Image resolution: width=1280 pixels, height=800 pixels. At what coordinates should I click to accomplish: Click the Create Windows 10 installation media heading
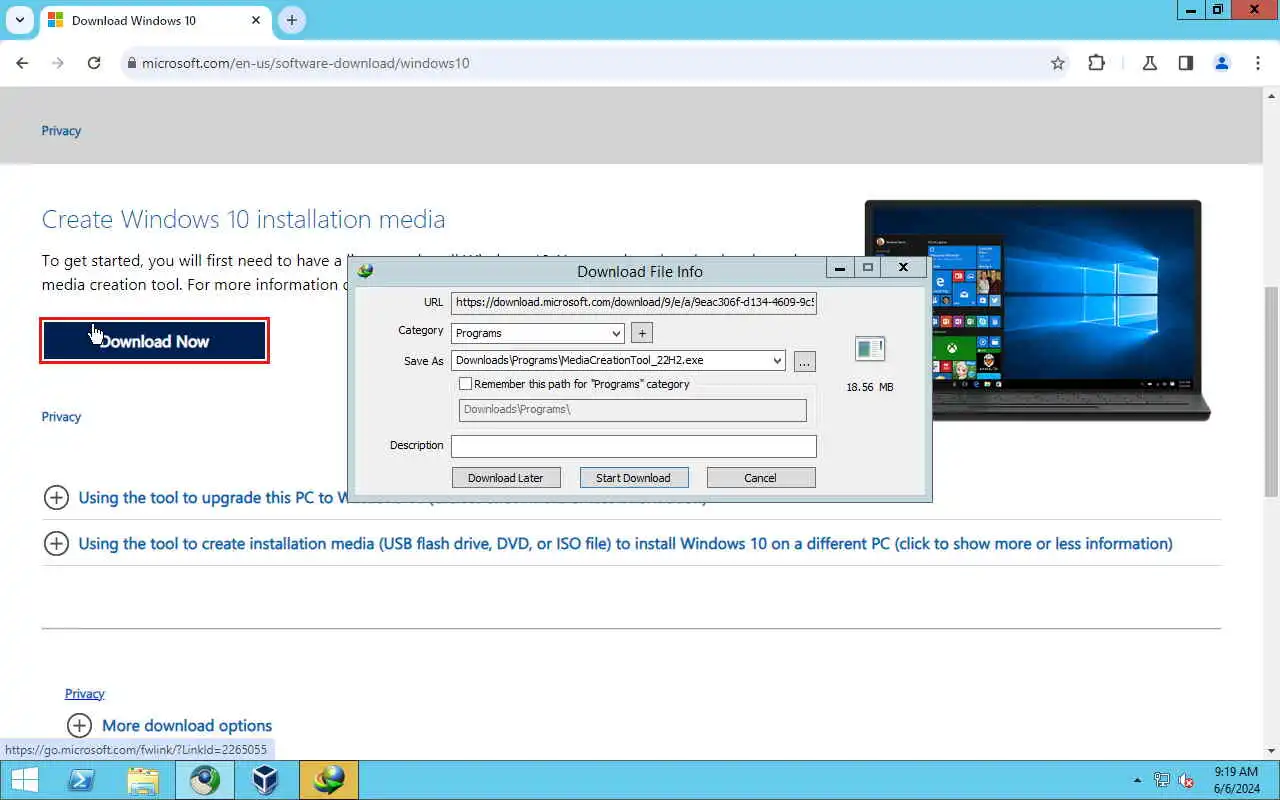pos(243,219)
